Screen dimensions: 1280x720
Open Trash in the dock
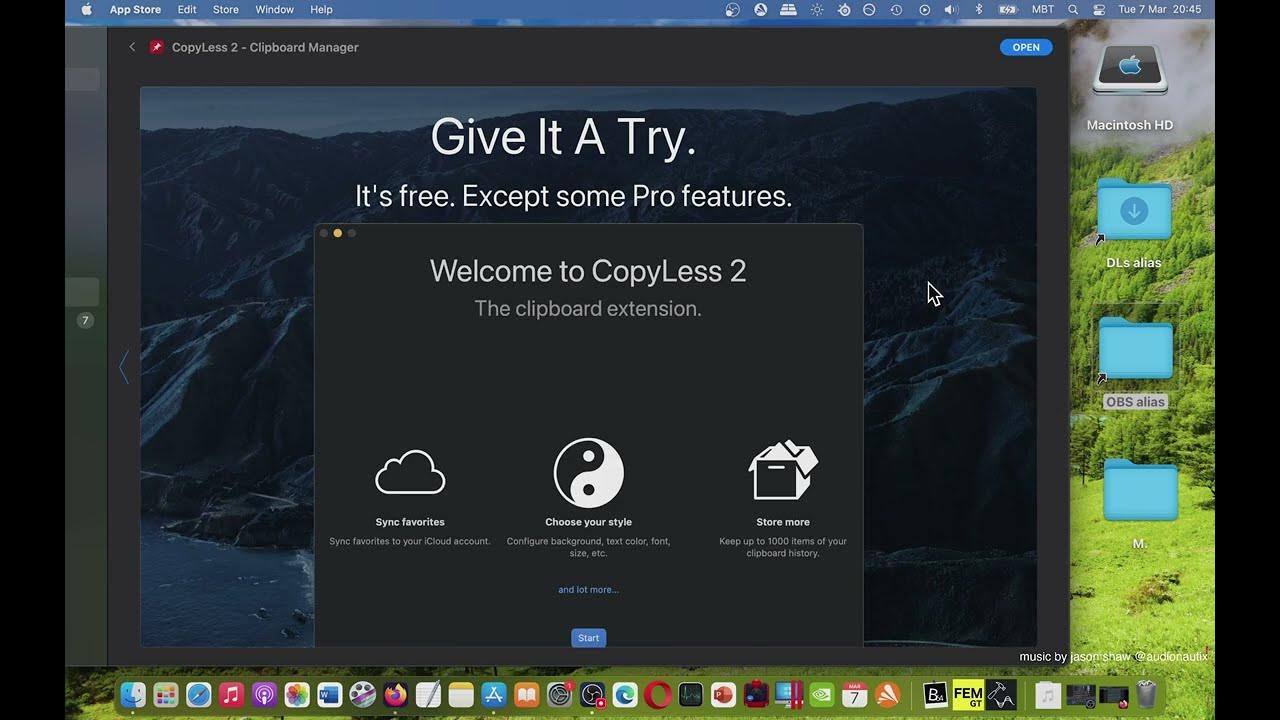[x=1146, y=694]
